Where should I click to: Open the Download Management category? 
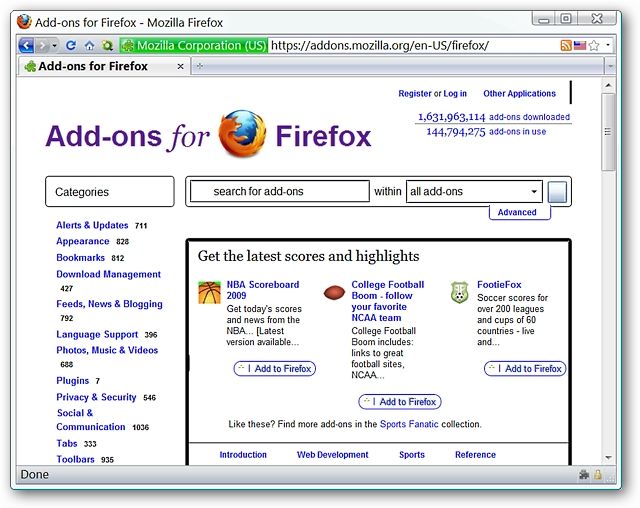(109, 274)
